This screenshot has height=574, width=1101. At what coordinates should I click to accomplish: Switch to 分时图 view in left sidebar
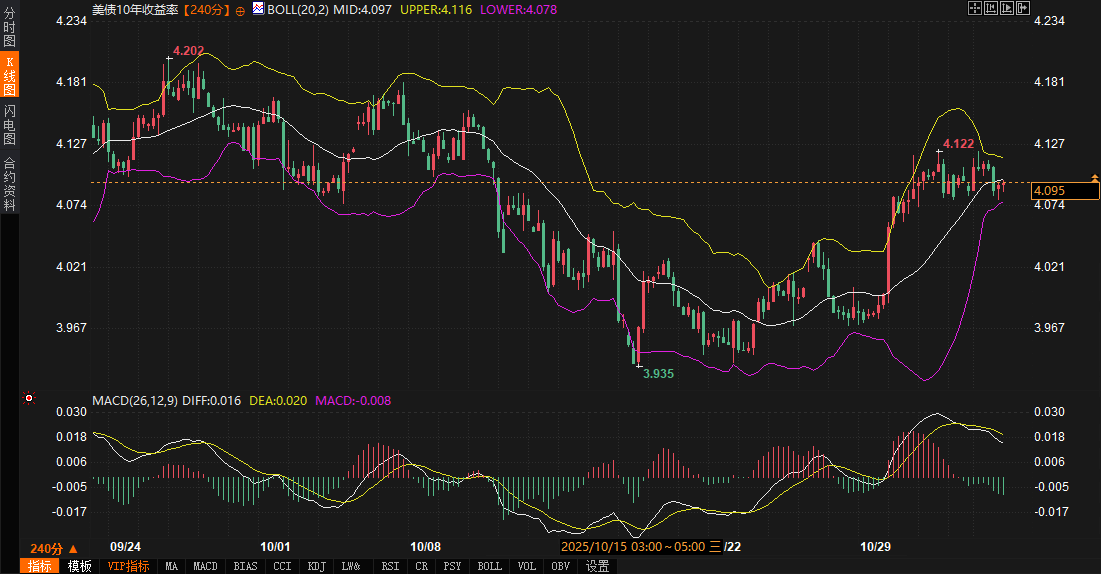click(x=10, y=28)
